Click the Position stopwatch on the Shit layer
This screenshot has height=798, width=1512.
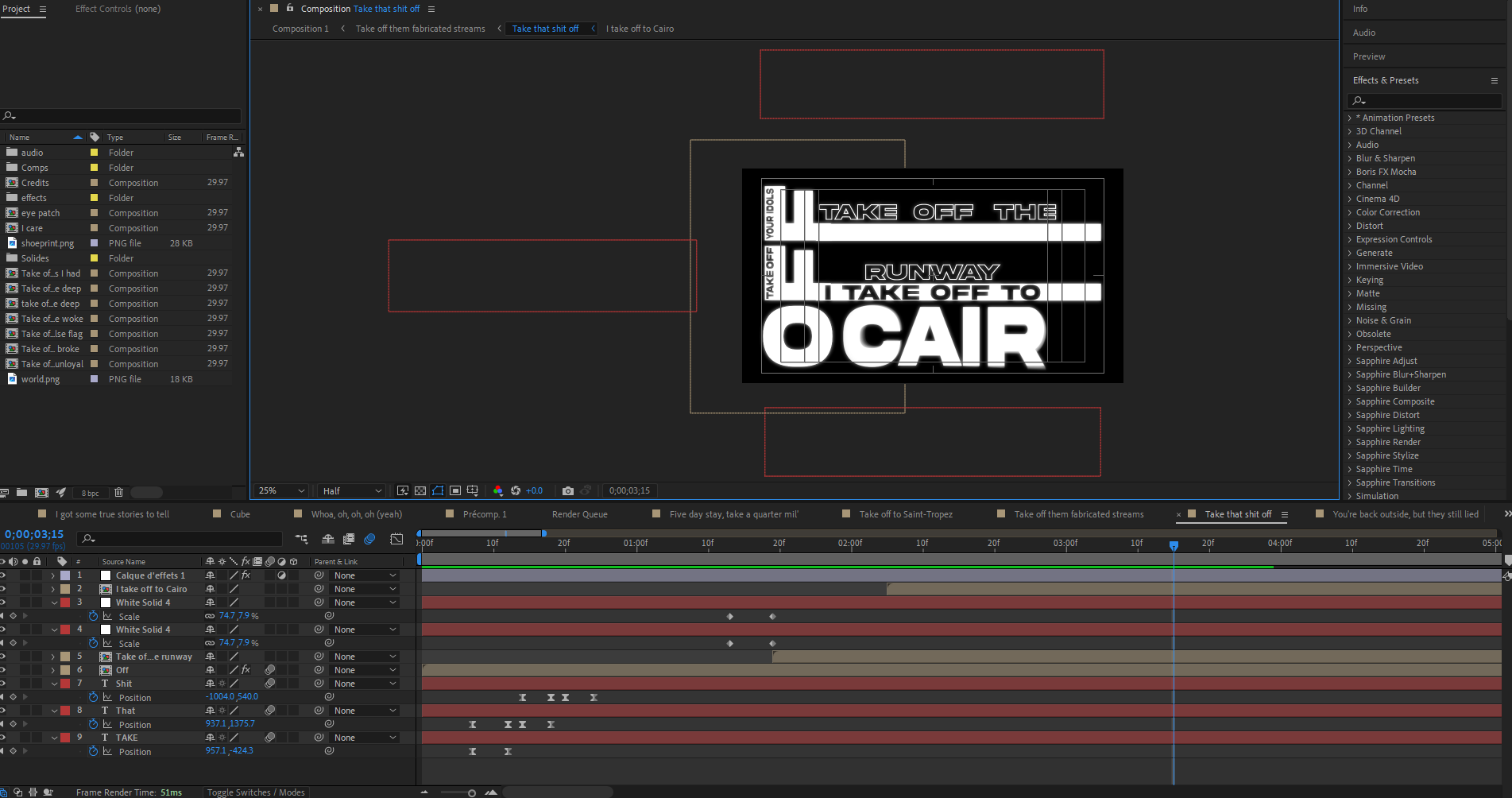click(x=94, y=697)
